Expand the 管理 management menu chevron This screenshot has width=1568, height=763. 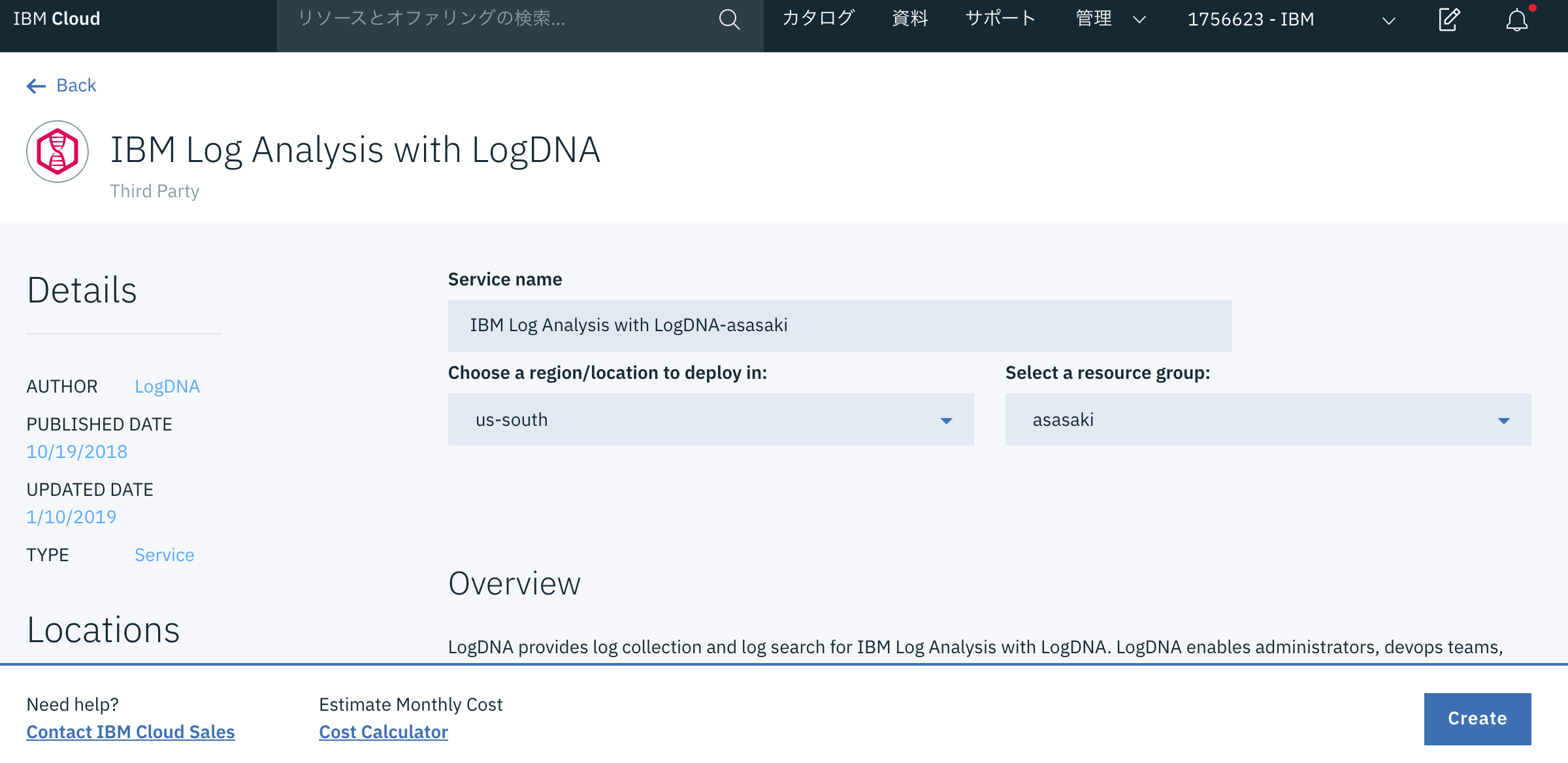[1138, 20]
